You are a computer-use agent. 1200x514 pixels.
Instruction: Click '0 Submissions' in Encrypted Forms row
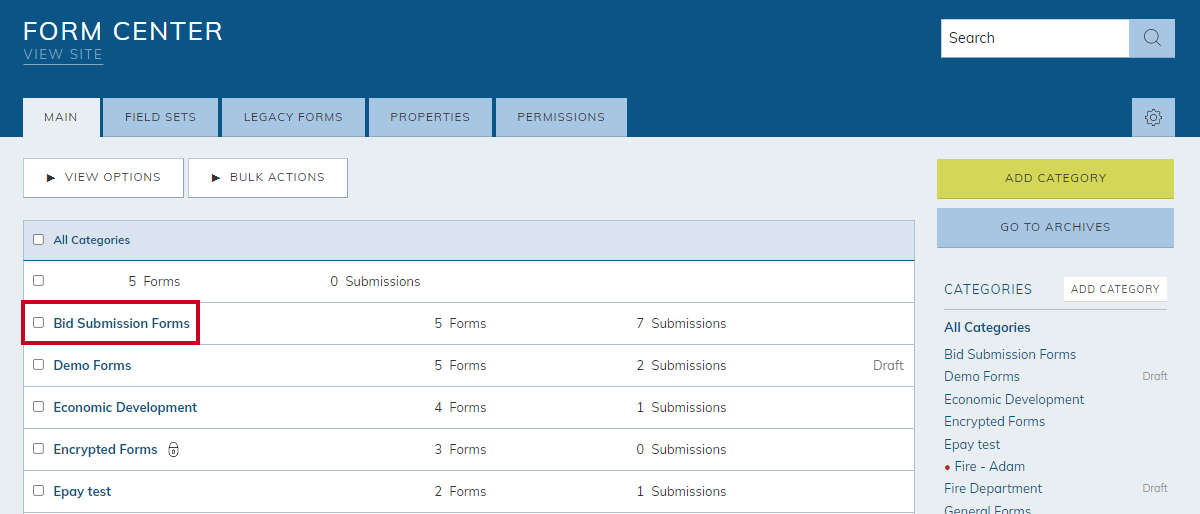click(681, 449)
